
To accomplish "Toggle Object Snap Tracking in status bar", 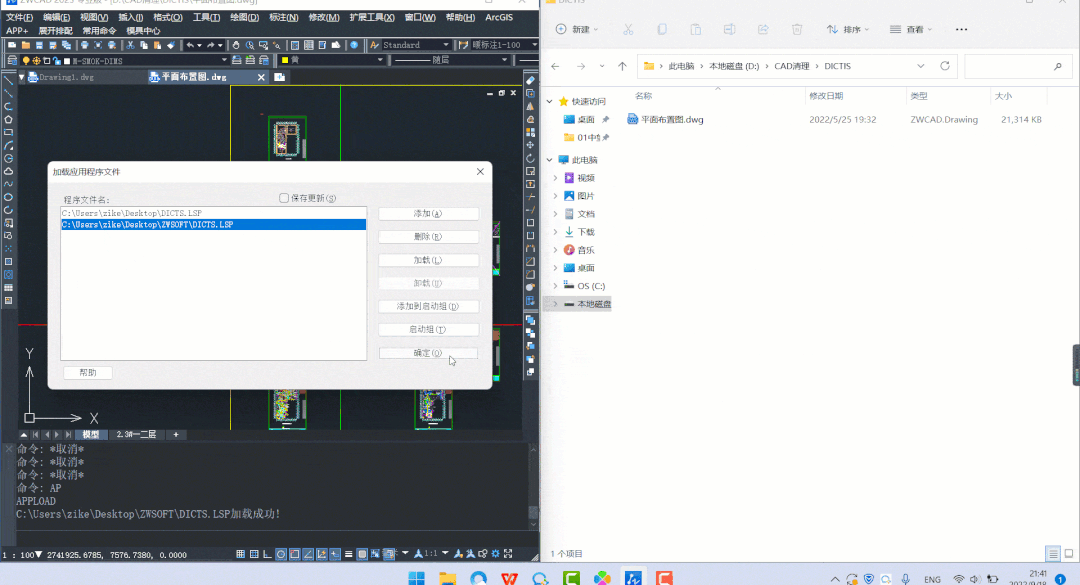I will pyautogui.click(x=308, y=554).
